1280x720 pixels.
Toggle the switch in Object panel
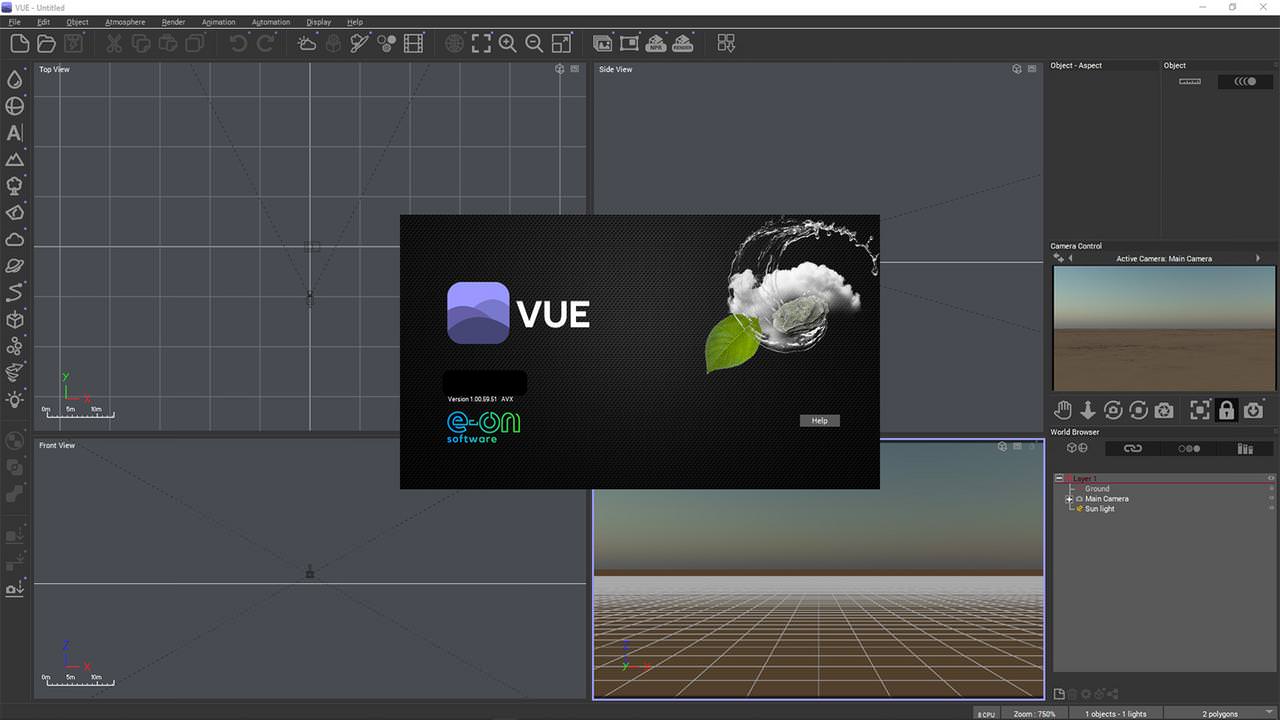tap(1245, 82)
